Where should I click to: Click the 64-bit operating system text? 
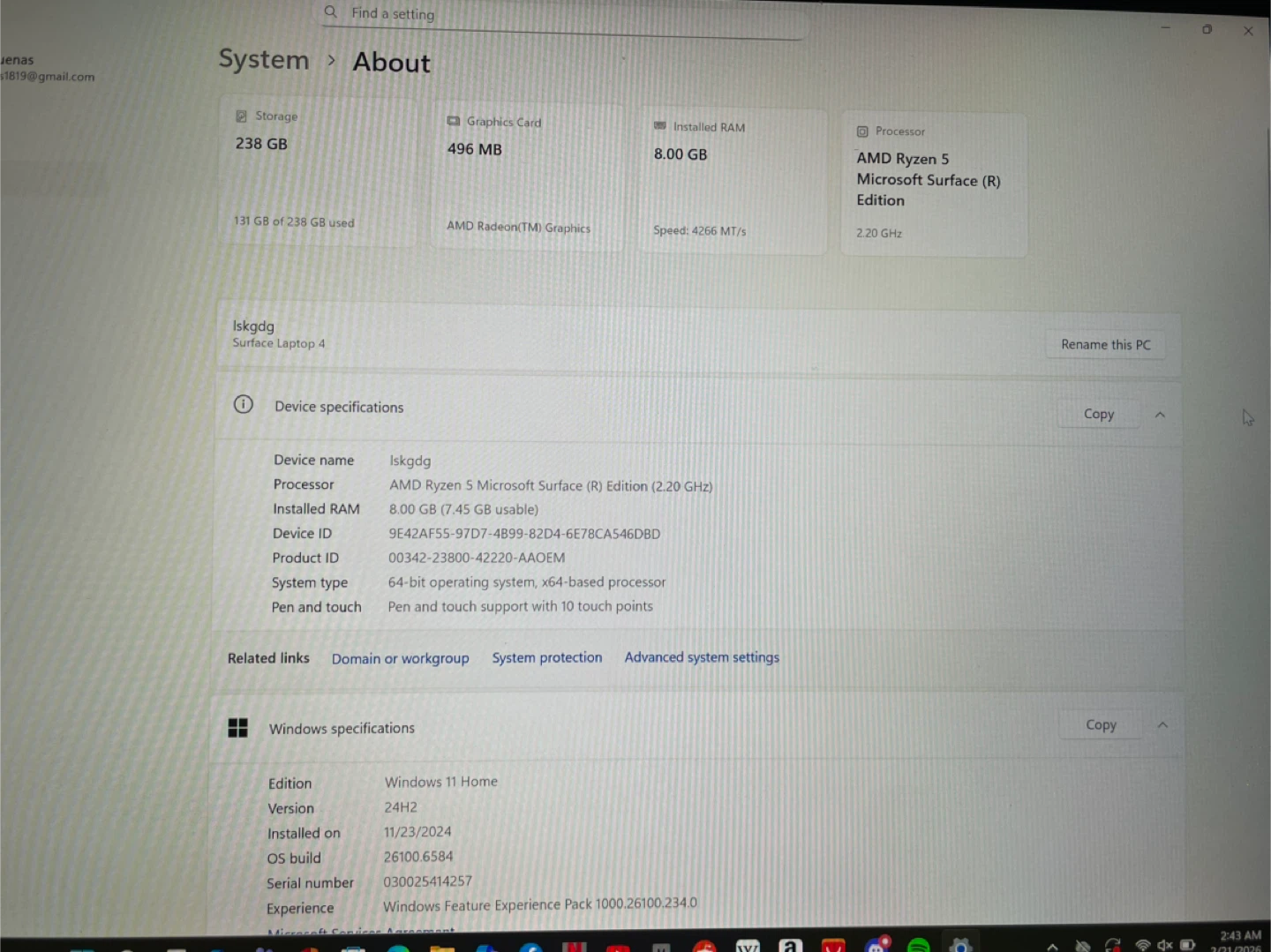point(527,582)
